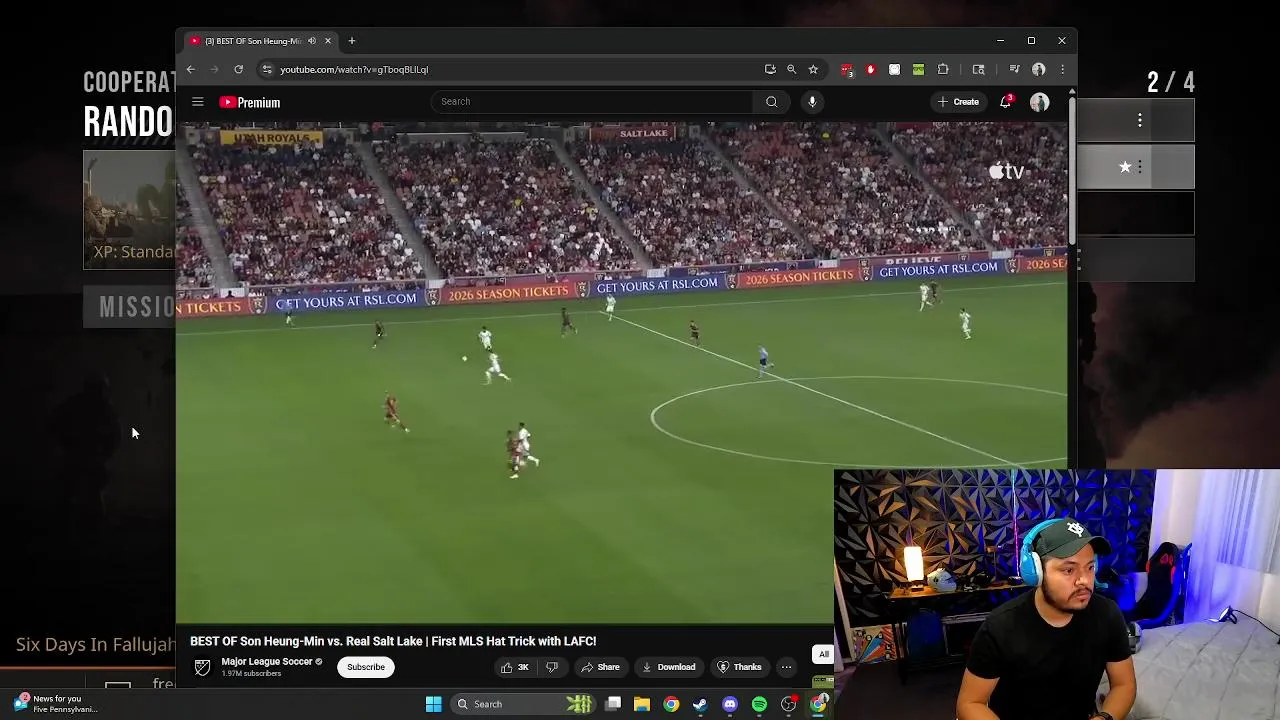The height and width of the screenshot is (720, 1280).
Task: Toggle the star on the background game row
Action: (x=1125, y=167)
